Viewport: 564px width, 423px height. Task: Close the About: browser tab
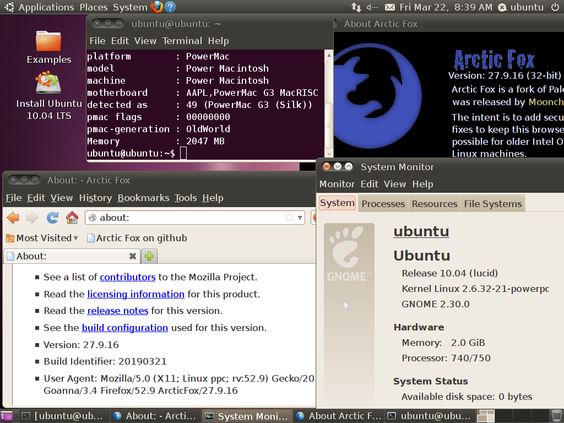132,256
